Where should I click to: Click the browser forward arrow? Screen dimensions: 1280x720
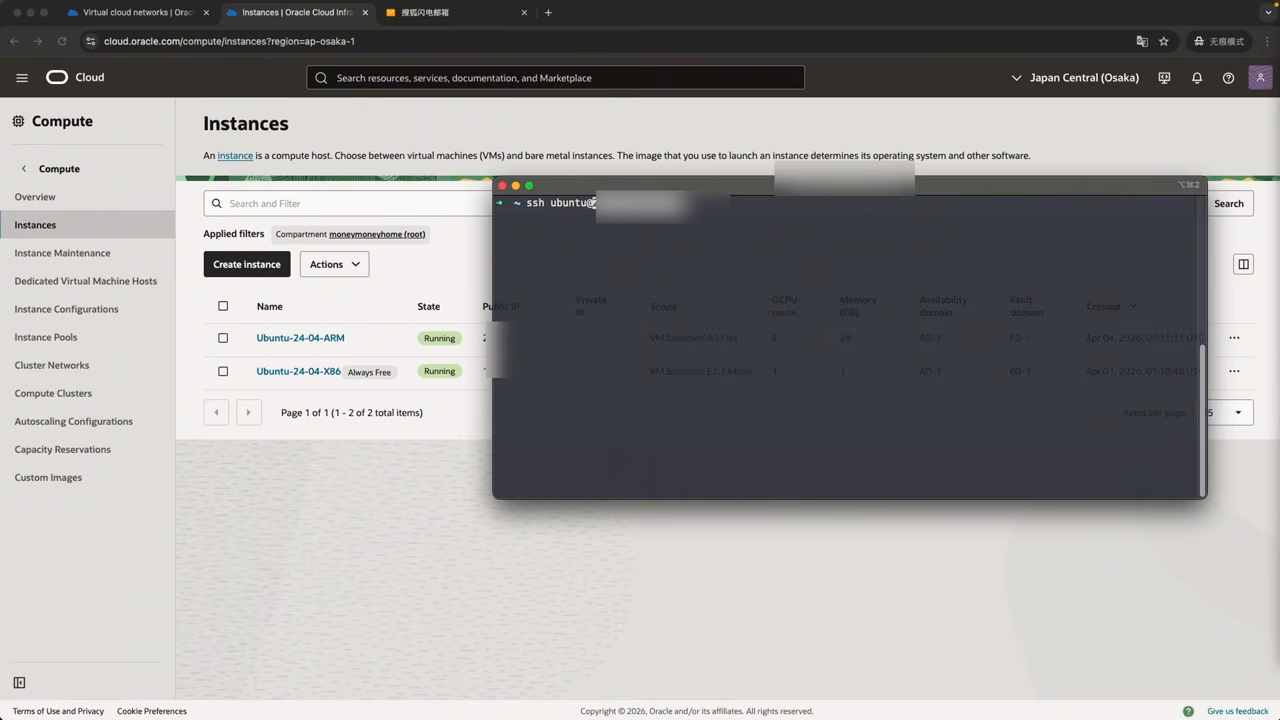[38, 41]
